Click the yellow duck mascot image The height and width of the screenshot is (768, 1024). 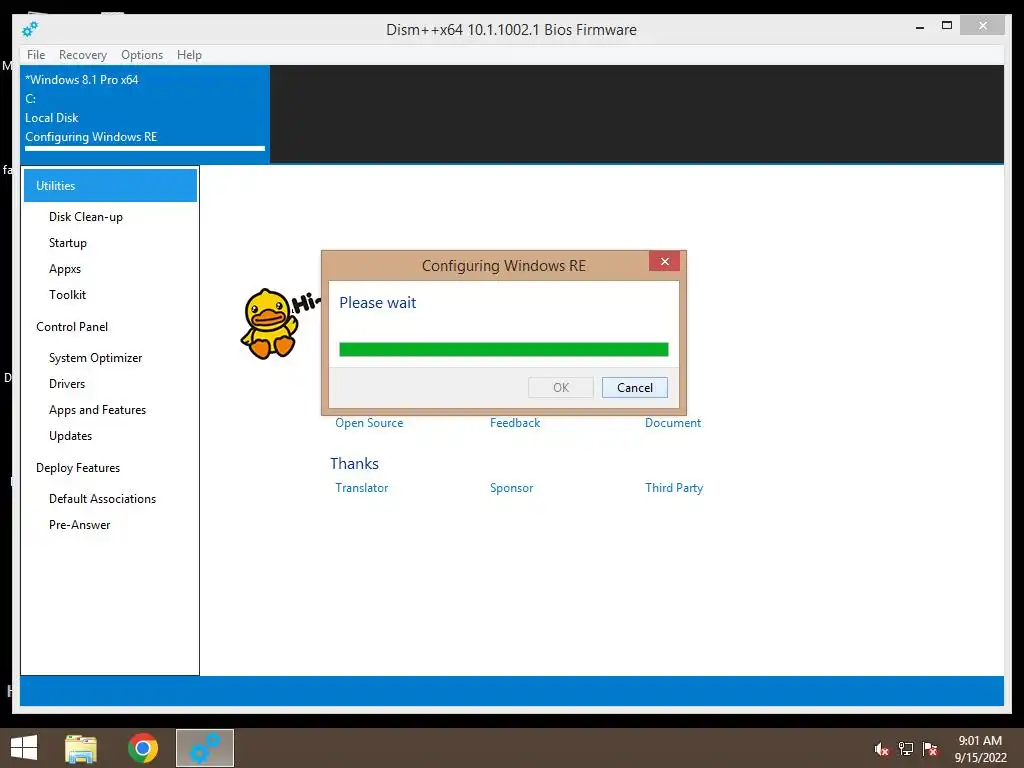269,324
